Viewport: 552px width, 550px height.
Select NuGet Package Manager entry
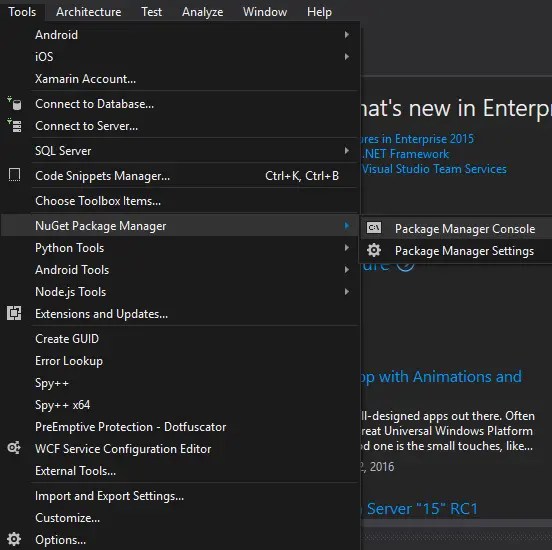[180, 226]
